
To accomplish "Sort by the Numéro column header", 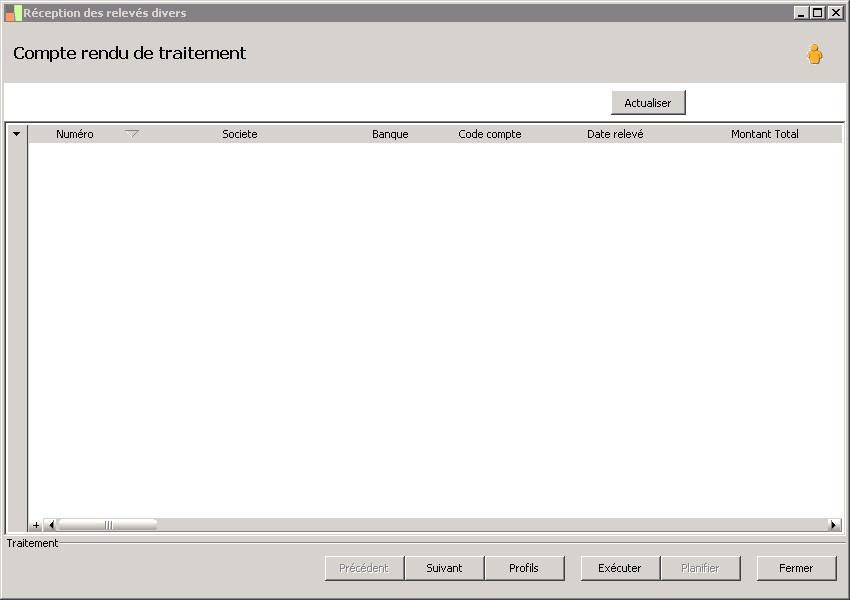I will pyautogui.click(x=75, y=134).
